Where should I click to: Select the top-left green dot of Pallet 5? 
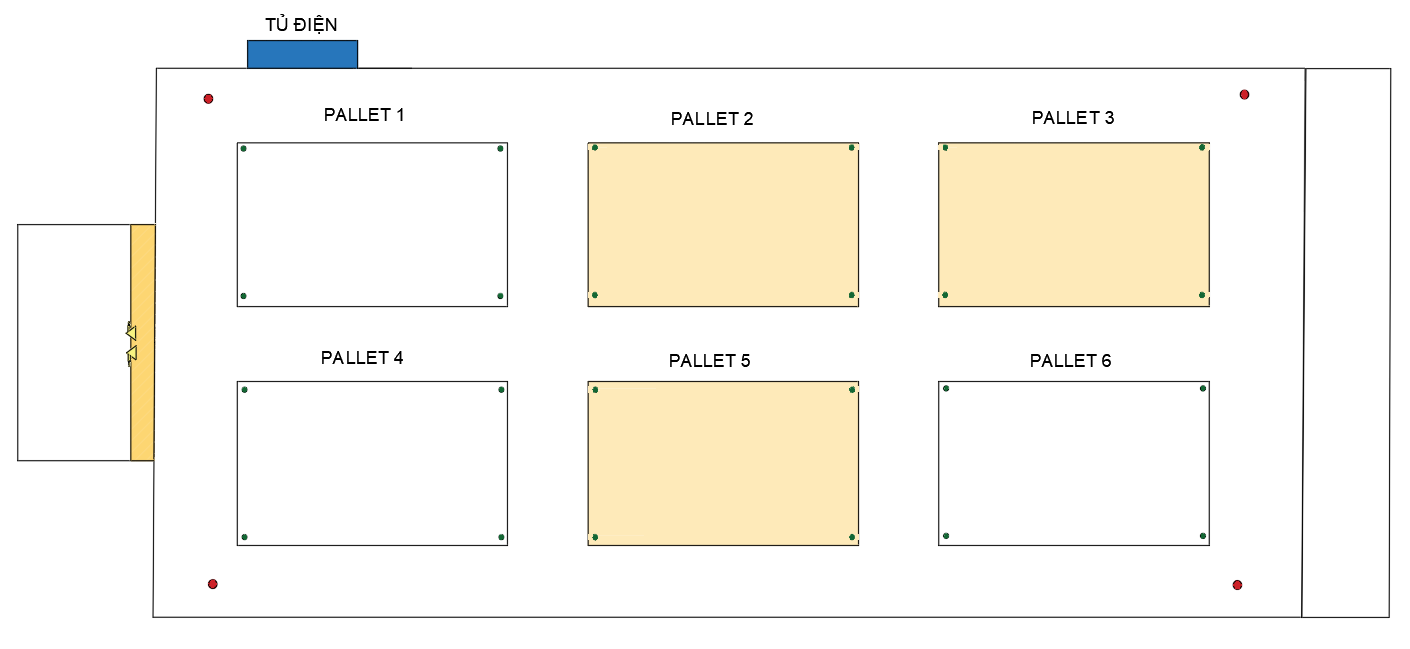[x=595, y=390]
